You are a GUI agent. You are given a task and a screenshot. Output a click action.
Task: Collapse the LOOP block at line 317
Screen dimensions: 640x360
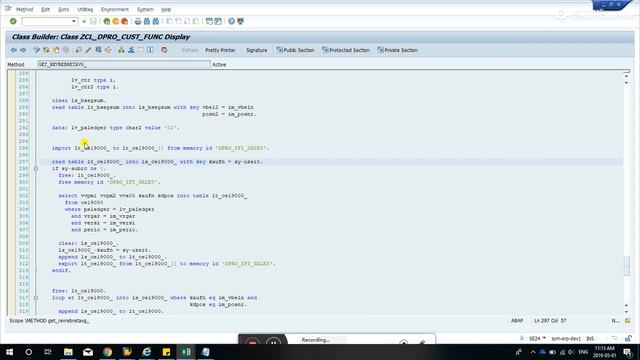(36, 298)
